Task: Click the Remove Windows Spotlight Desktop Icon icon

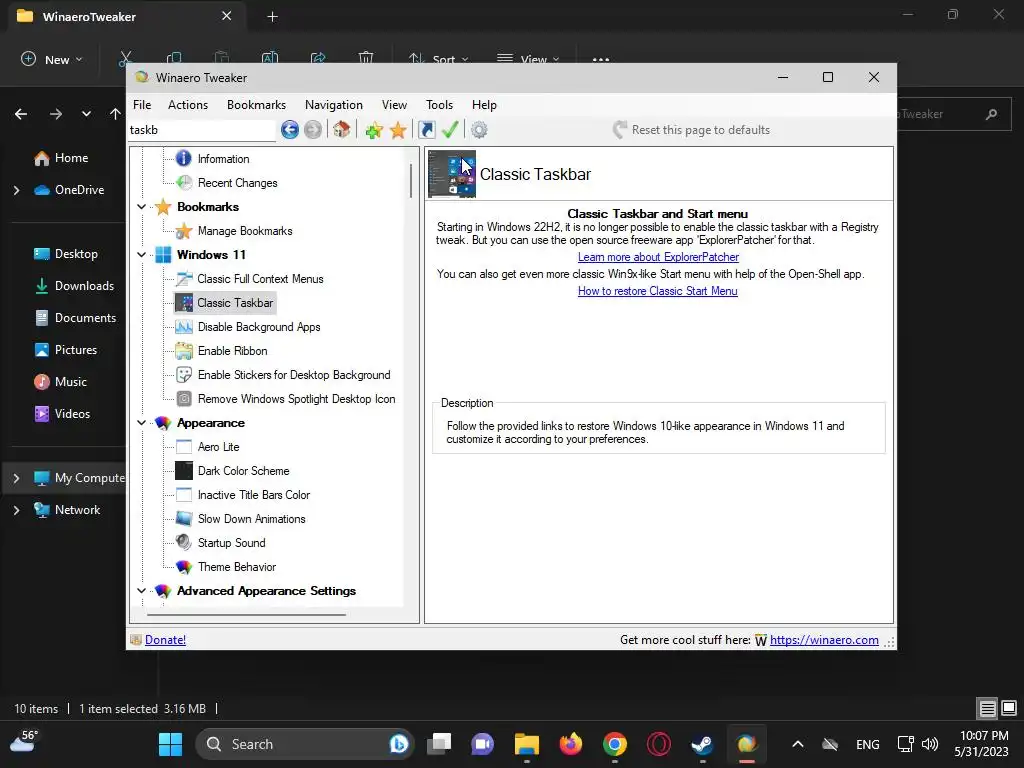Action: pyautogui.click(x=184, y=399)
